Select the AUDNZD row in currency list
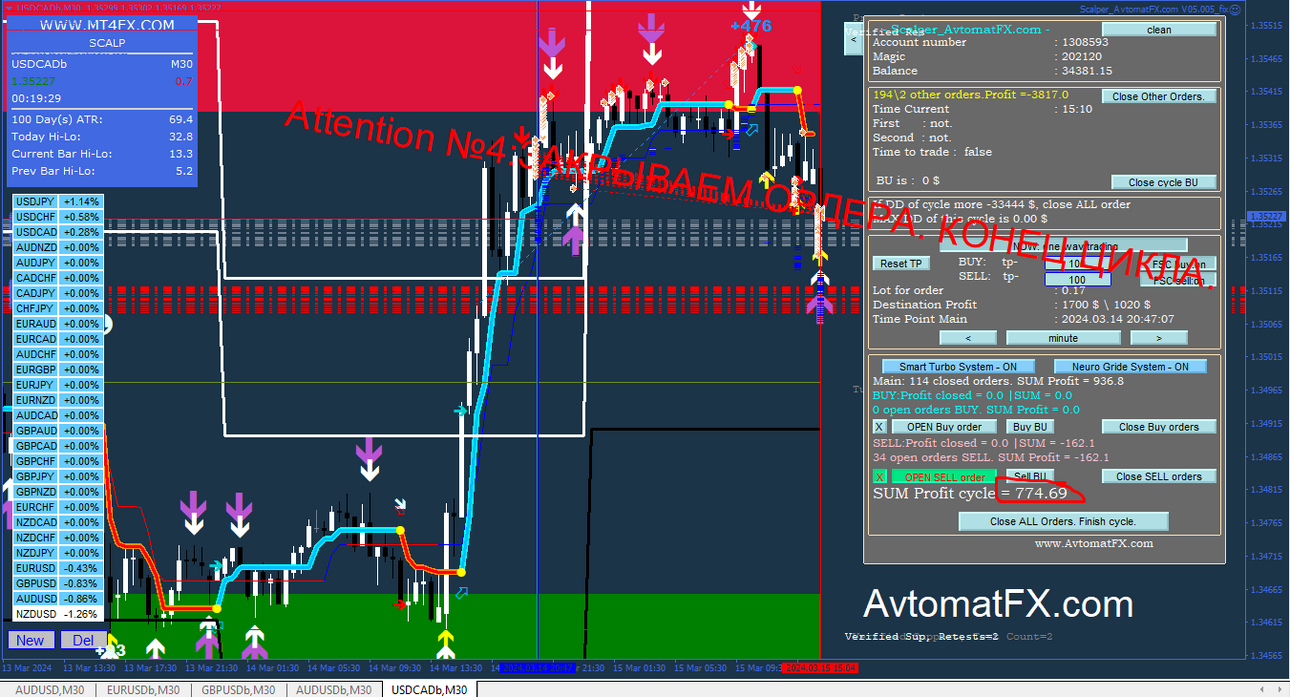Viewport: 1290px width, 697px height. [x=58, y=247]
